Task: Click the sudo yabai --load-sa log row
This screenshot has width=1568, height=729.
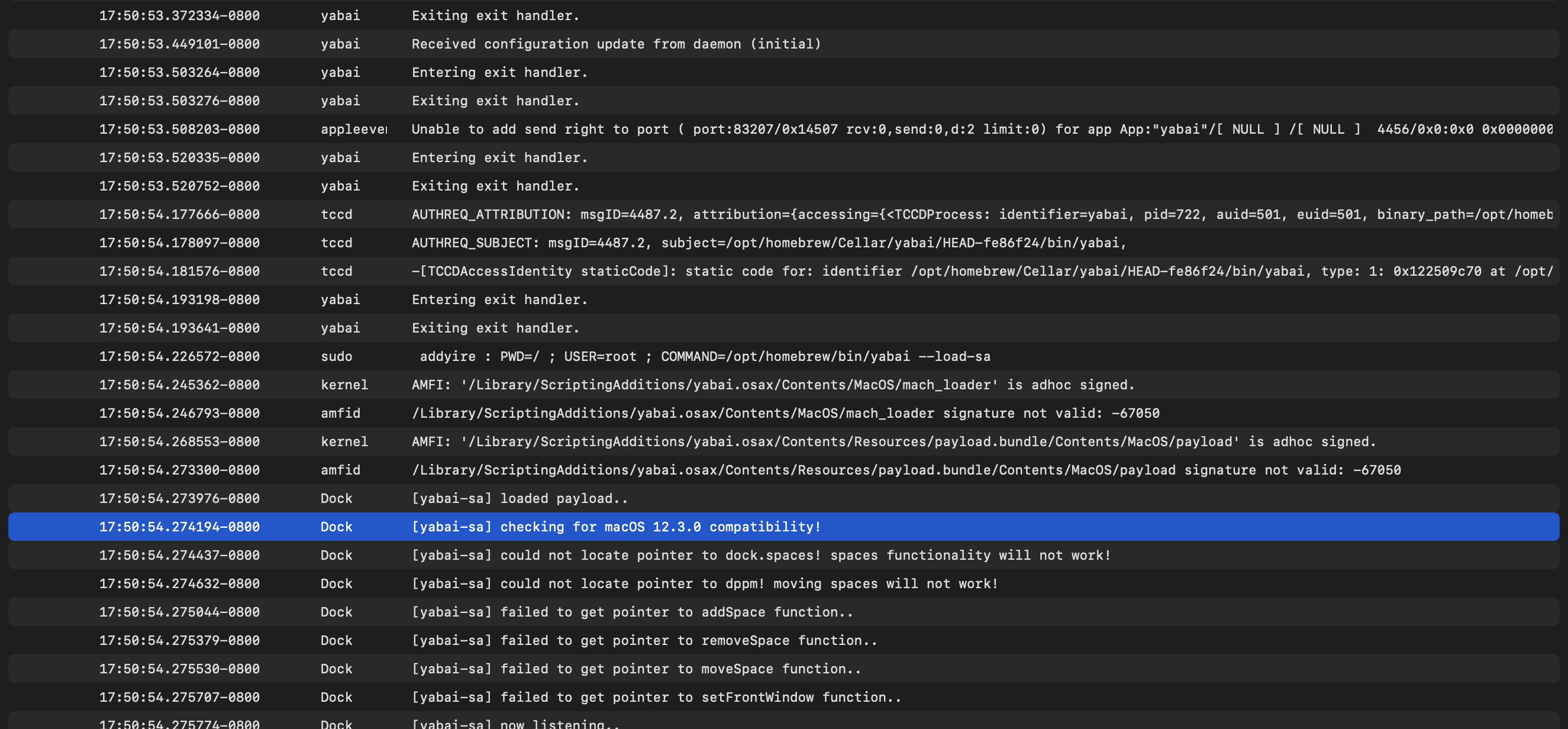Action: [x=704, y=356]
